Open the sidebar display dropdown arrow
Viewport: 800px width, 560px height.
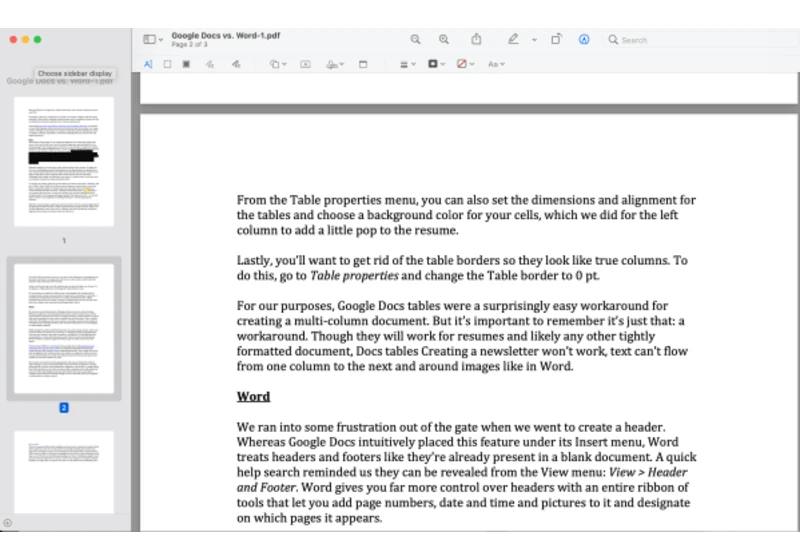(161, 40)
